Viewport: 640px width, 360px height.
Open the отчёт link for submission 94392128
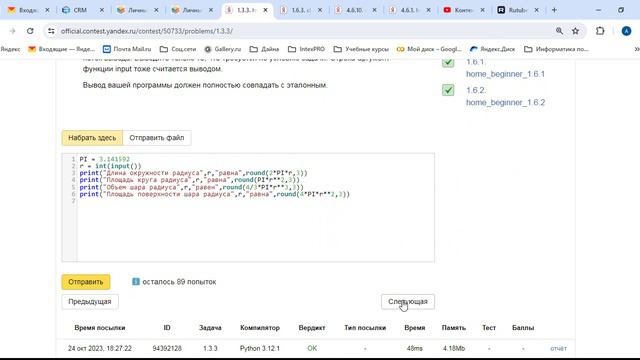tap(558, 349)
